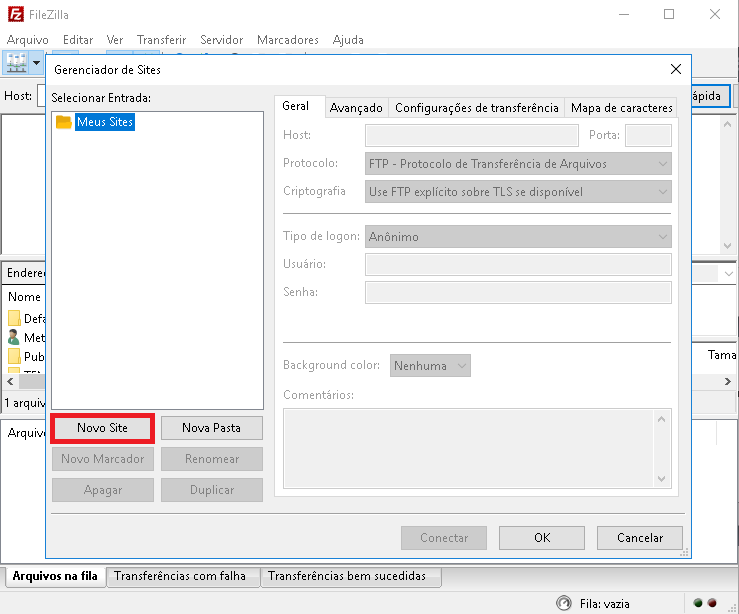Click the Novo Site button
Screen dimensions: 739x614
102,428
